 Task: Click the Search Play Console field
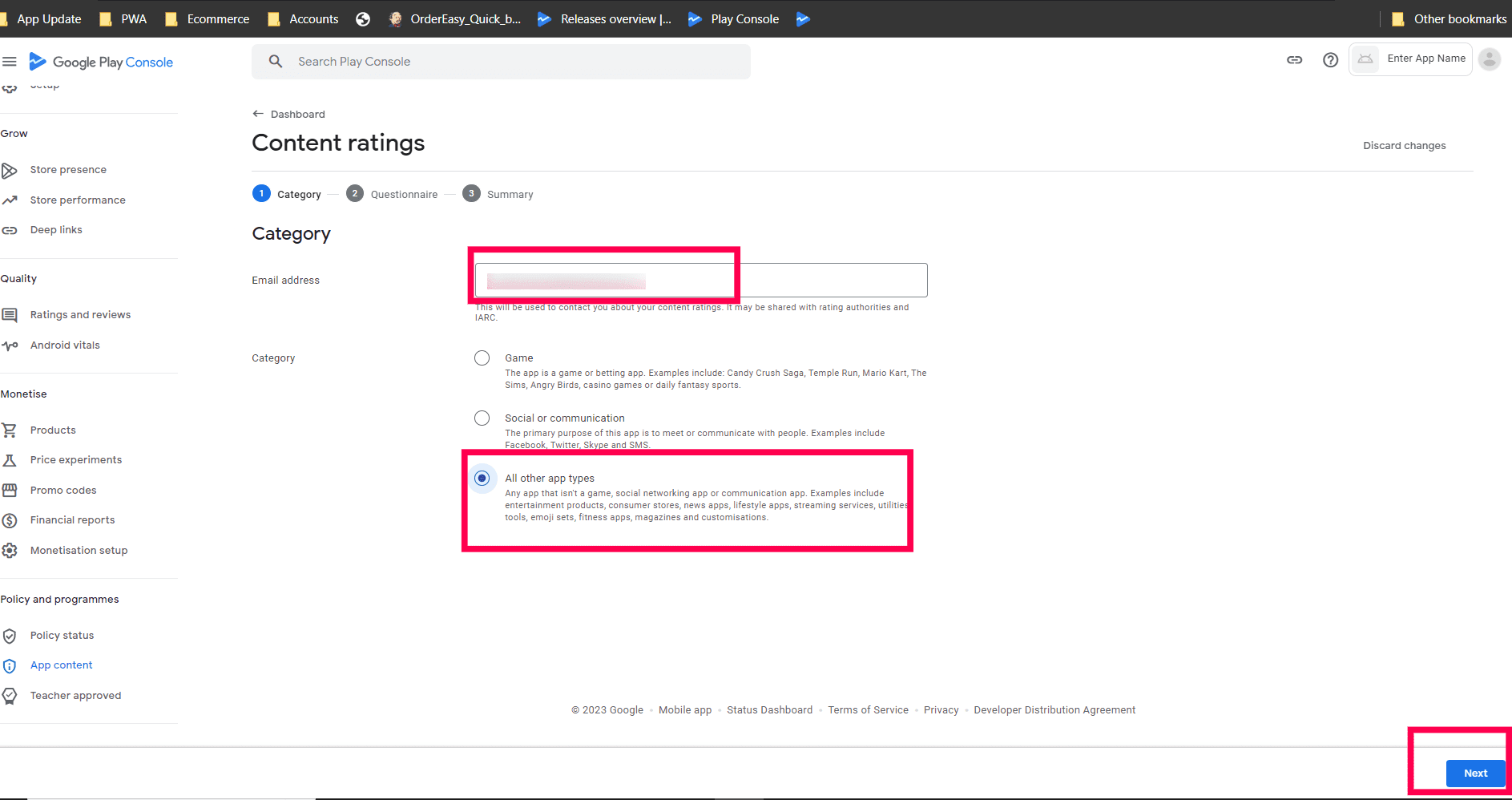tap(501, 62)
